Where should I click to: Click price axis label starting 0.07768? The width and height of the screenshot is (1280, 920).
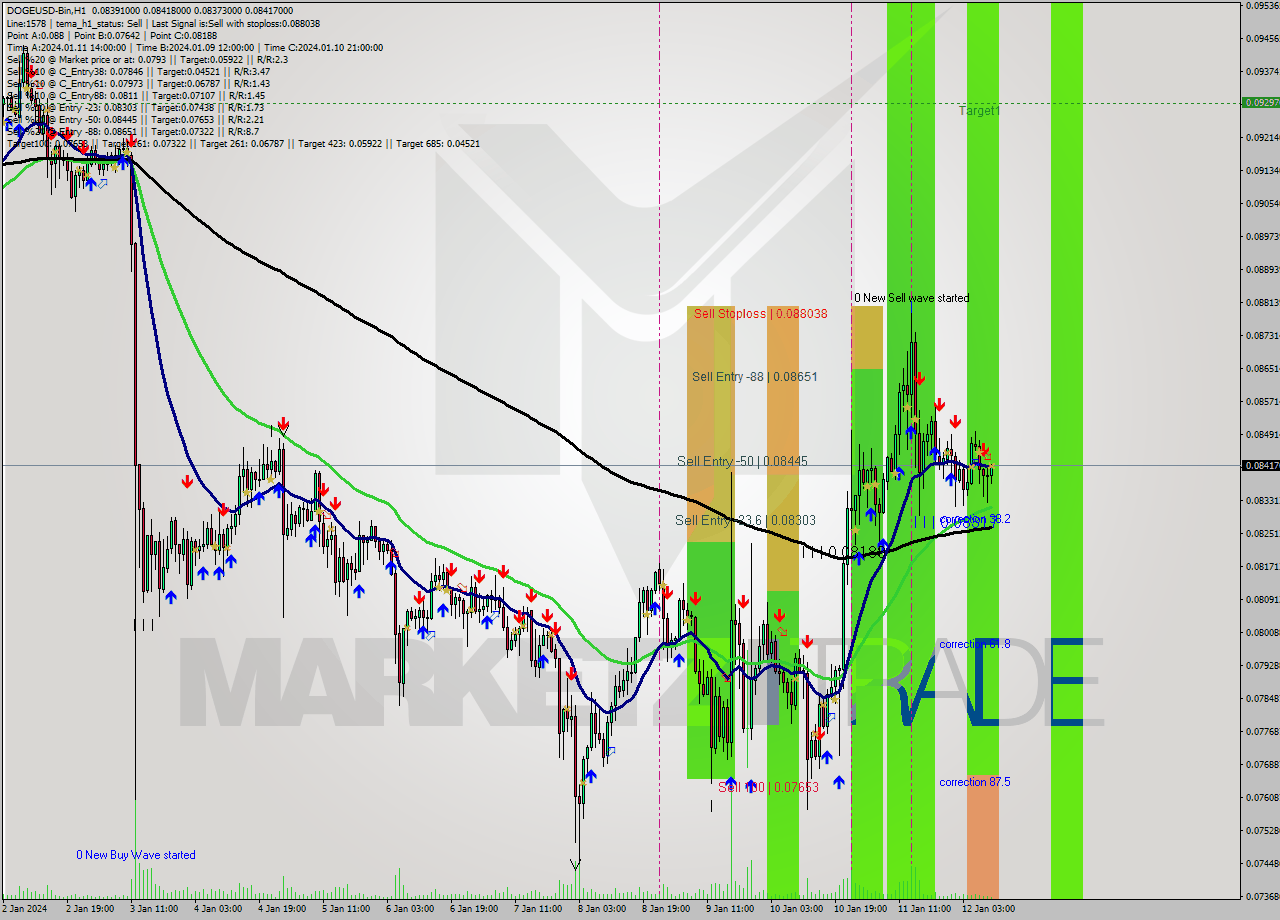[x=1262, y=732]
